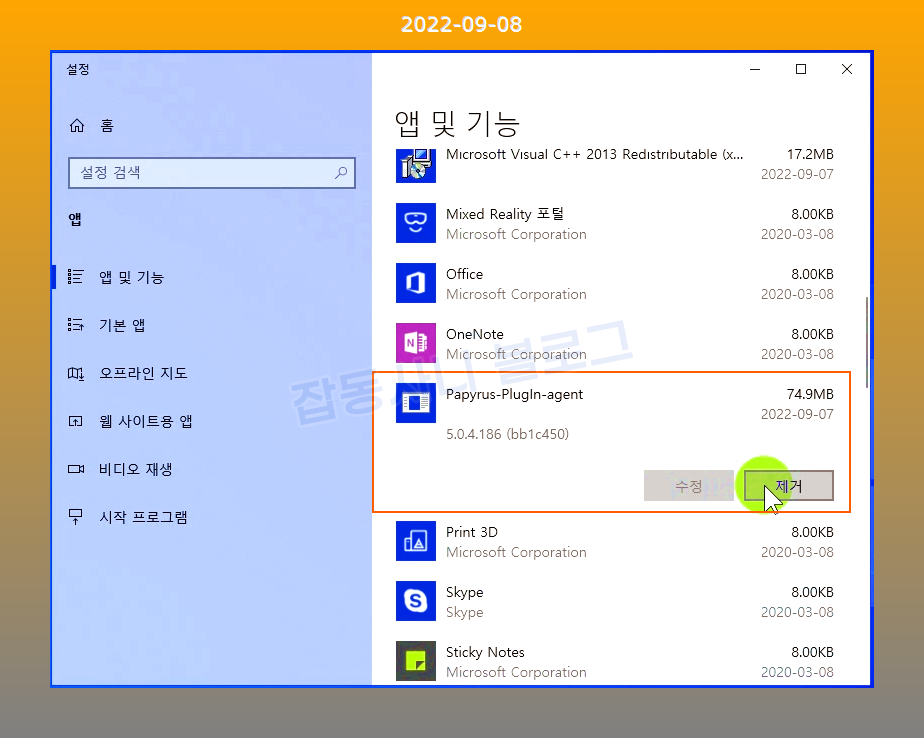
Task: Maximize the 설정 window
Action: pyautogui.click(x=801, y=69)
